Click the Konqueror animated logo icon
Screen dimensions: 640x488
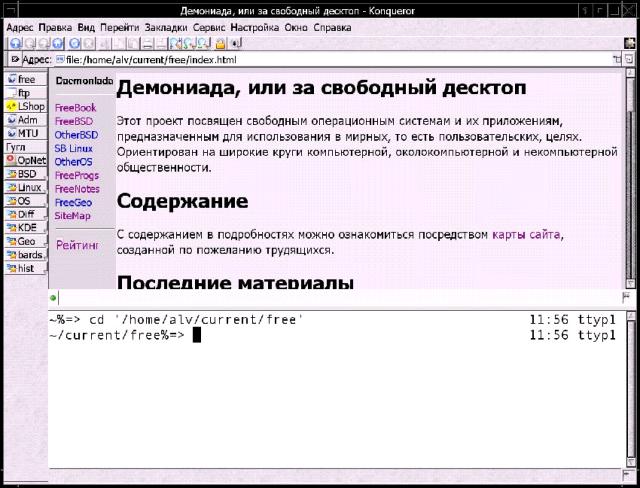click(x=627, y=43)
